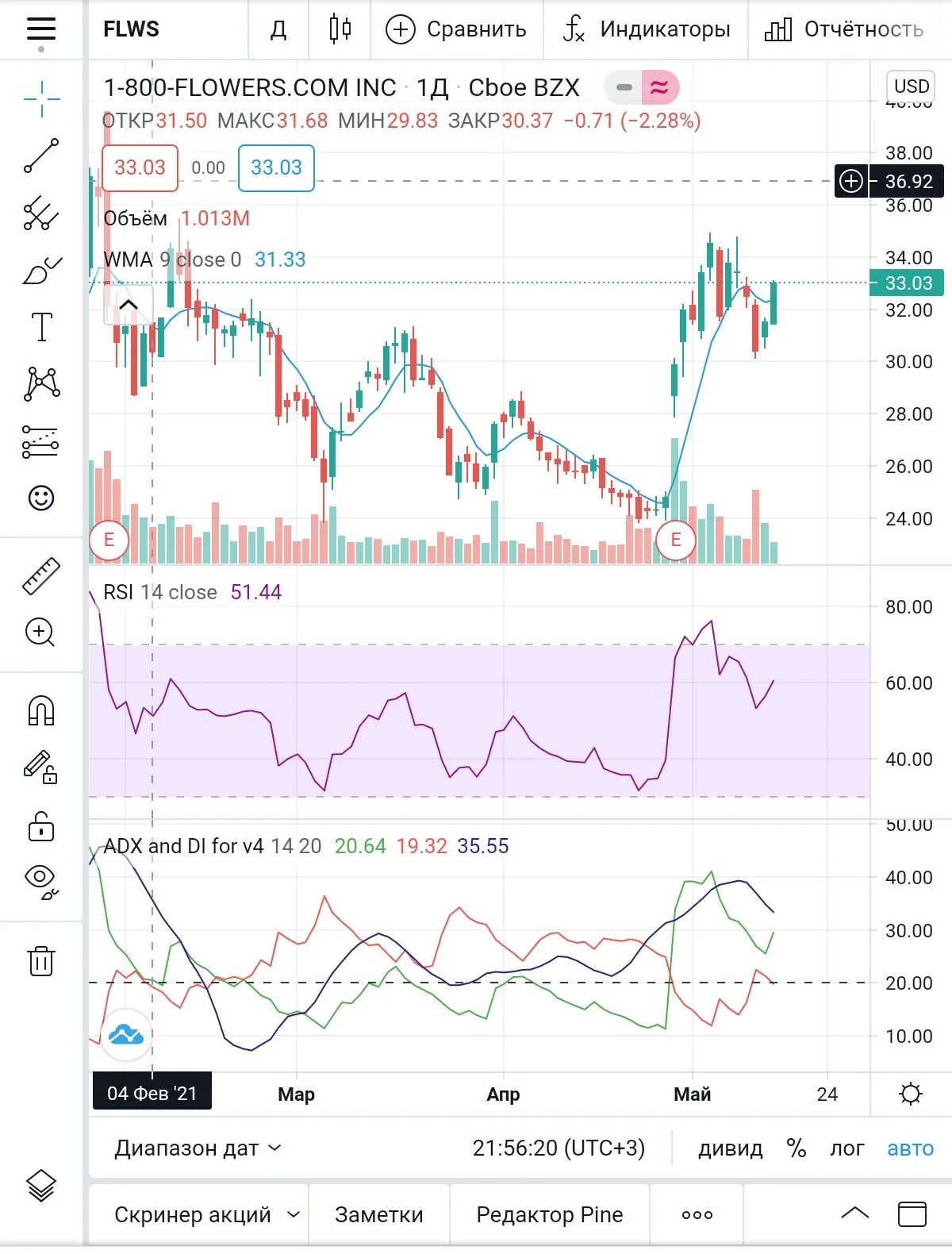Toggle hide all drawings eye icon
Viewport: 952px width, 1254px height.
[x=41, y=883]
